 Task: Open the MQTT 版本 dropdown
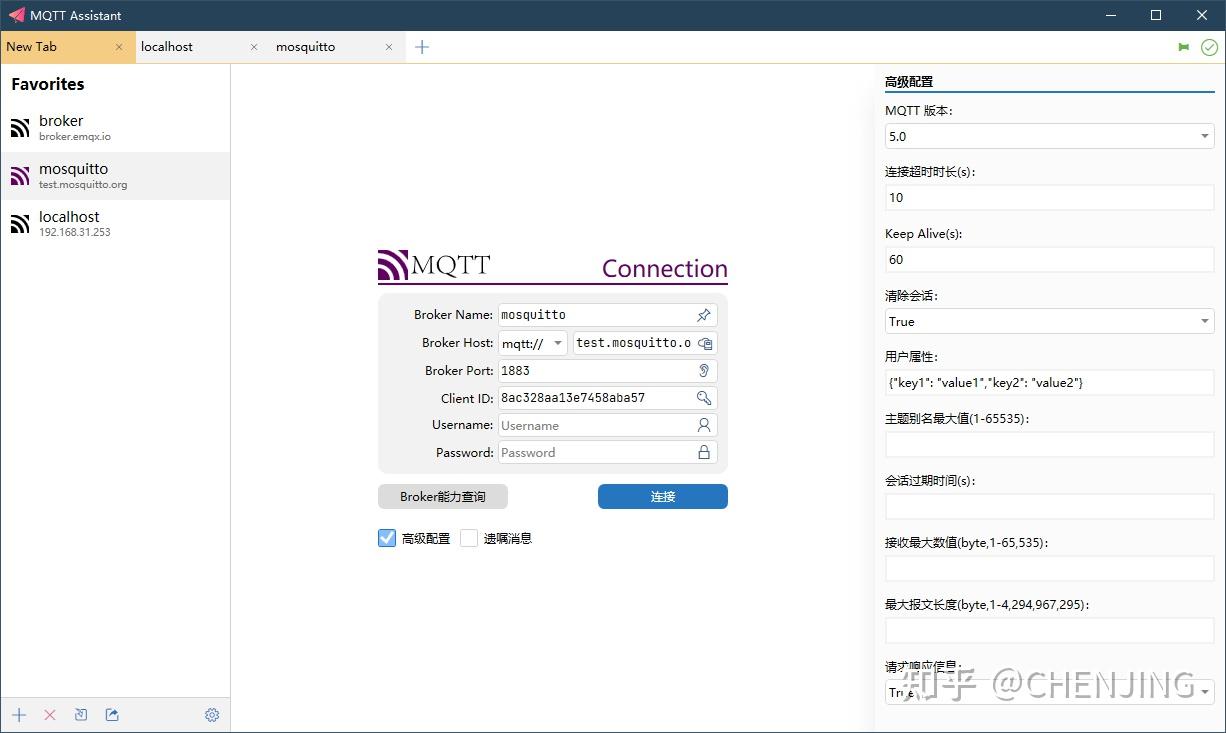coord(1203,136)
